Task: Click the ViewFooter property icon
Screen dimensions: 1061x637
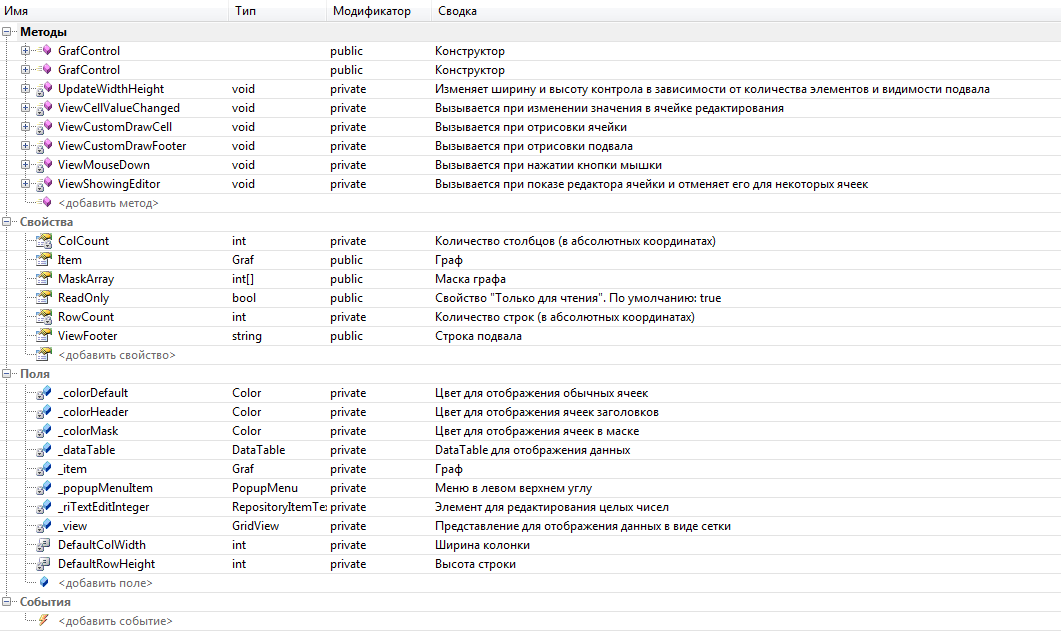Action: point(44,335)
